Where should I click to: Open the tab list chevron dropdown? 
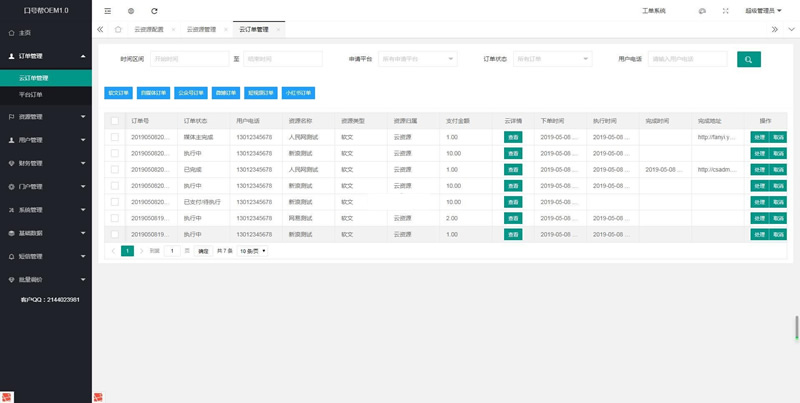coord(791,30)
